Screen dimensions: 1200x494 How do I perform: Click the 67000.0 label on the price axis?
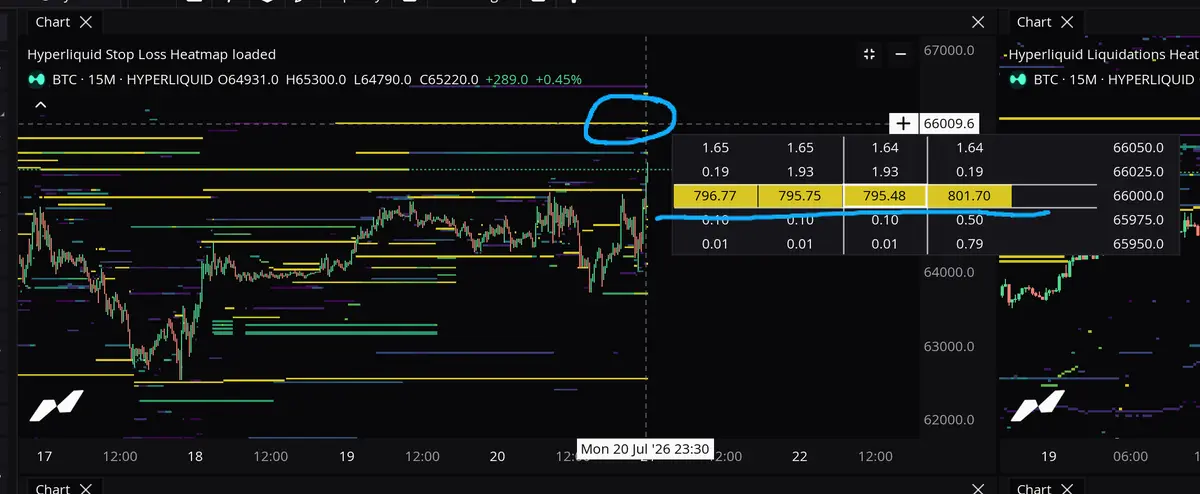coord(949,50)
